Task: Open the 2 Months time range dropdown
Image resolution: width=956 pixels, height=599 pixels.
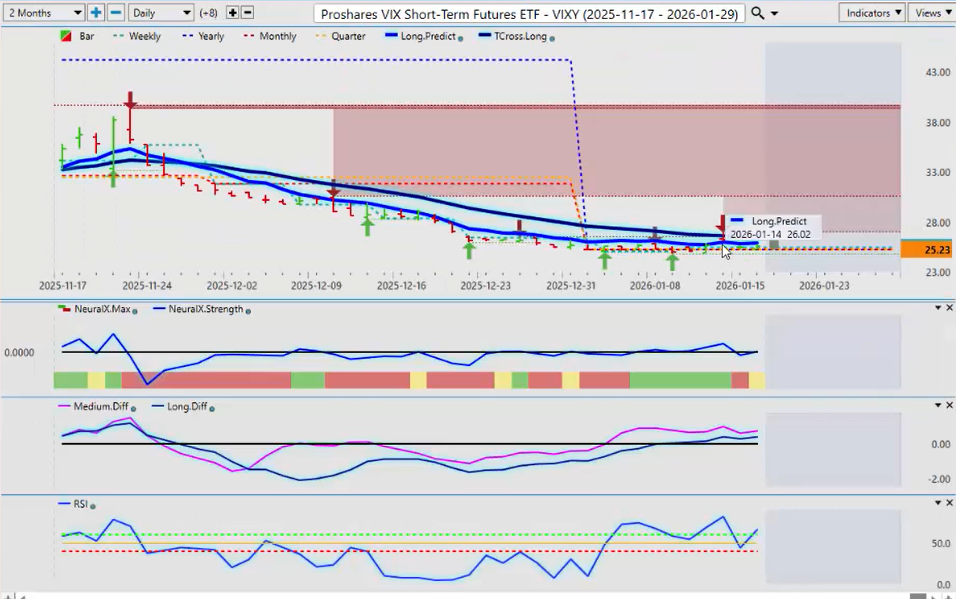Action: [x=43, y=13]
